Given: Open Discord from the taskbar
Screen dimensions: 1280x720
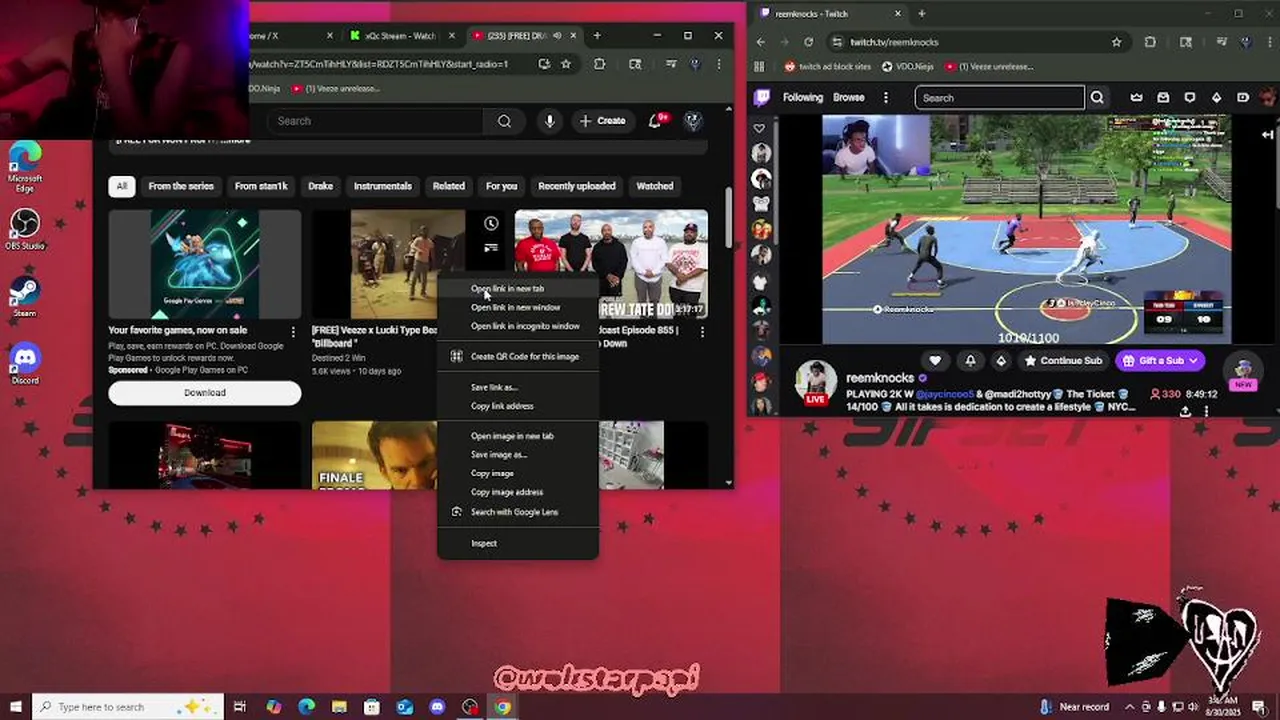Looking at the screenshot, I should (437, 707).
